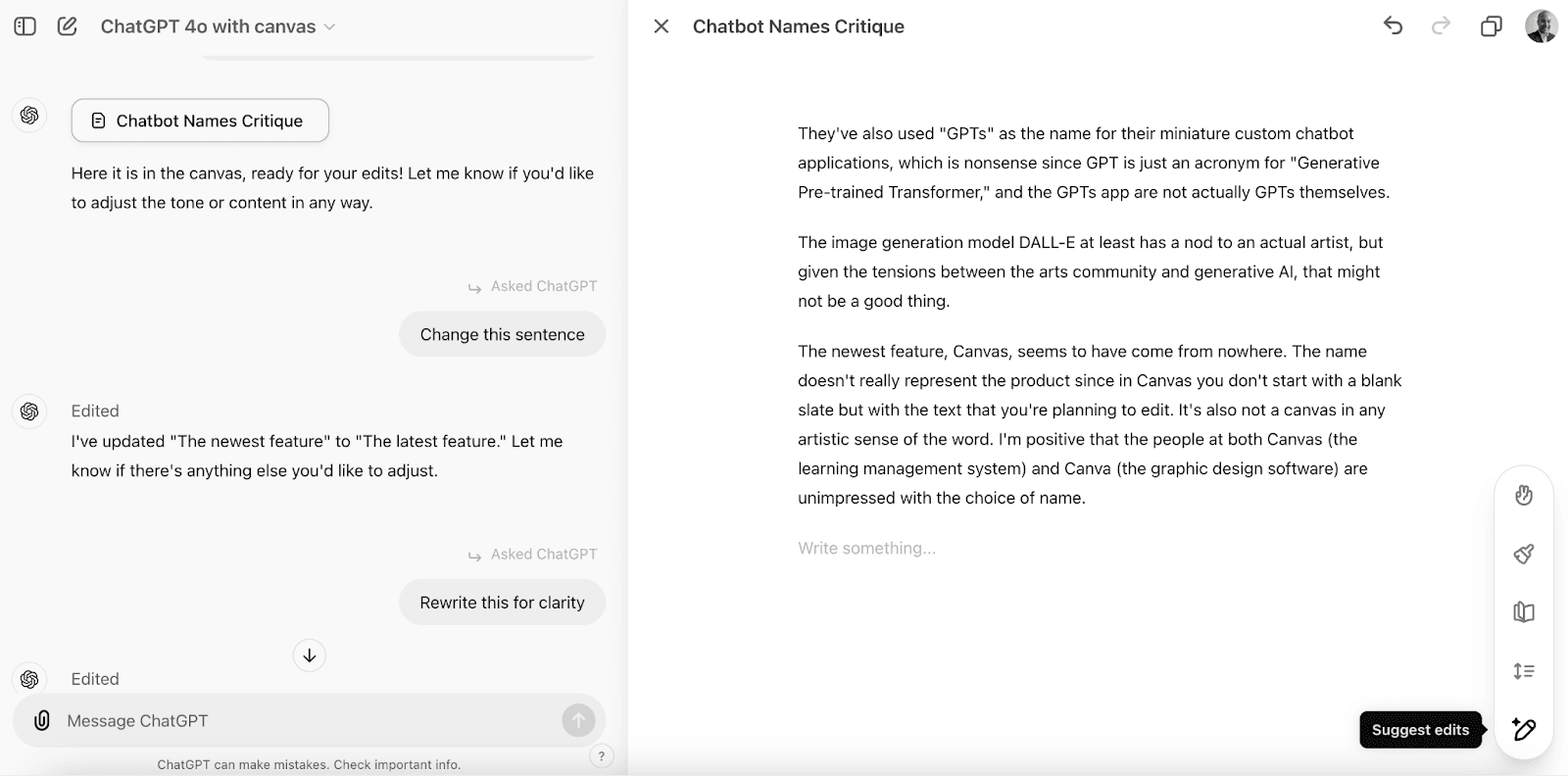1568x776 pixels.
Task: Open the ChatGPT 4o model dropdown
Action: (x=218, y=26)
